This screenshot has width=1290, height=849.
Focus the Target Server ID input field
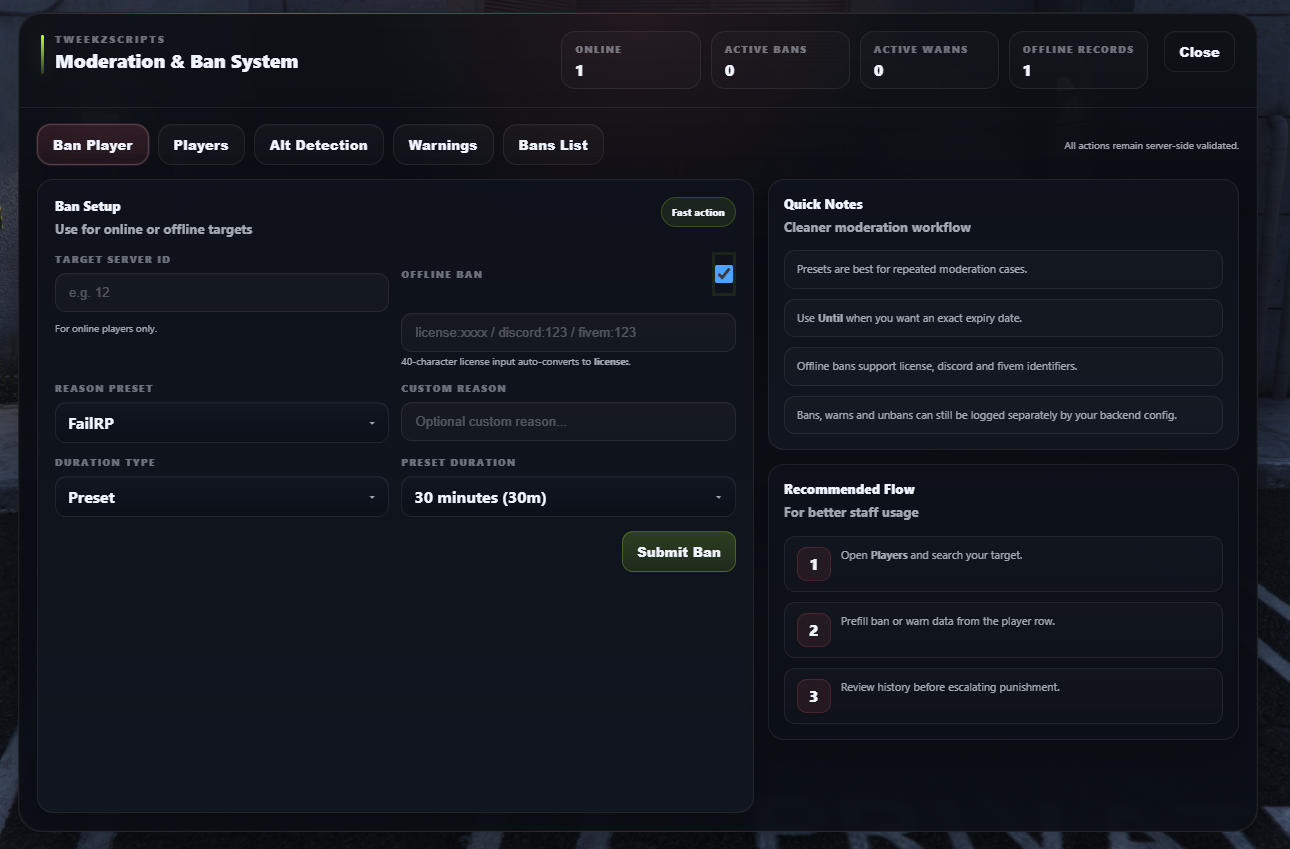(221, 293)
